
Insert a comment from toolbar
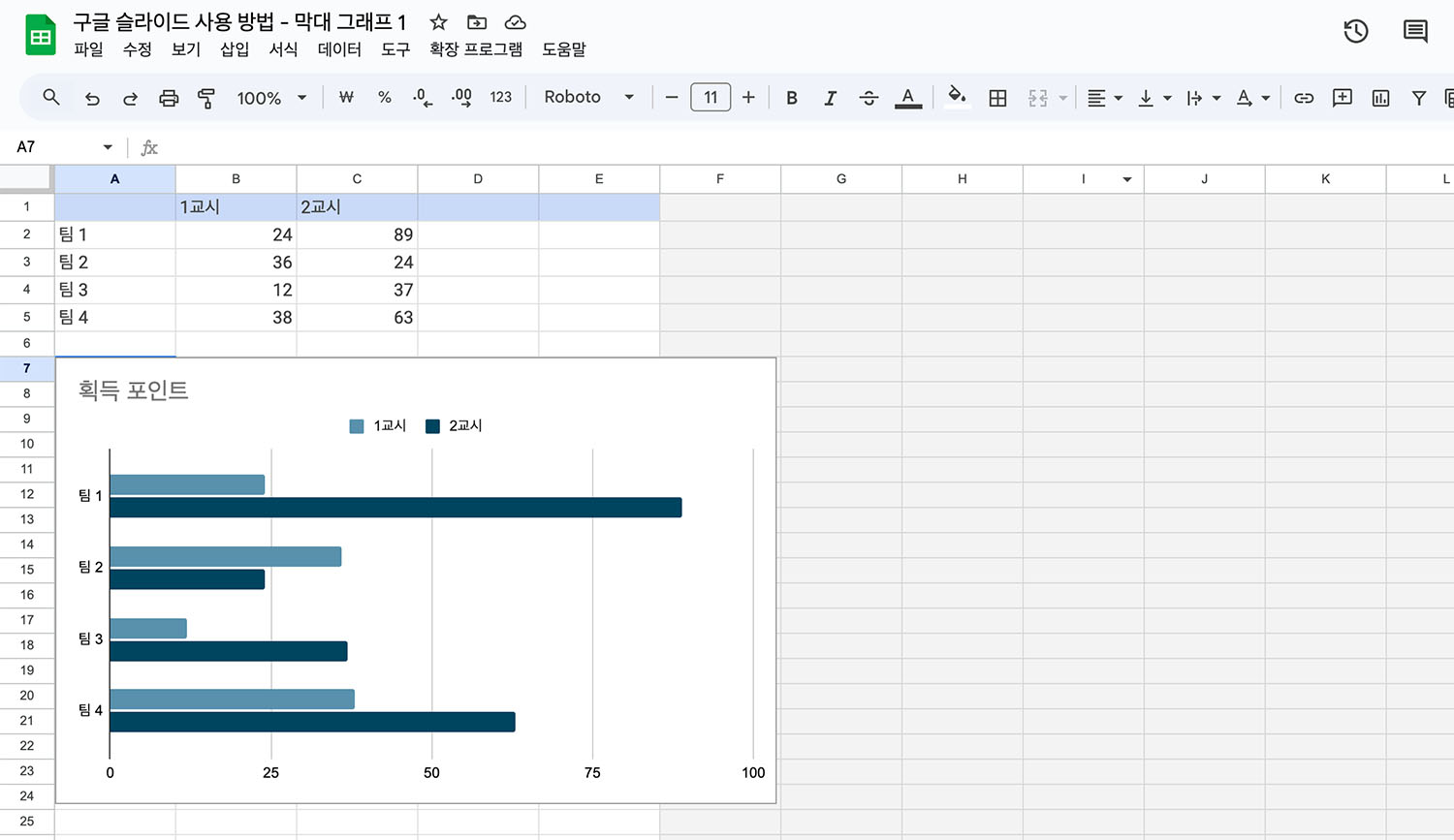pyautogui.click(x=1343, y=98)
